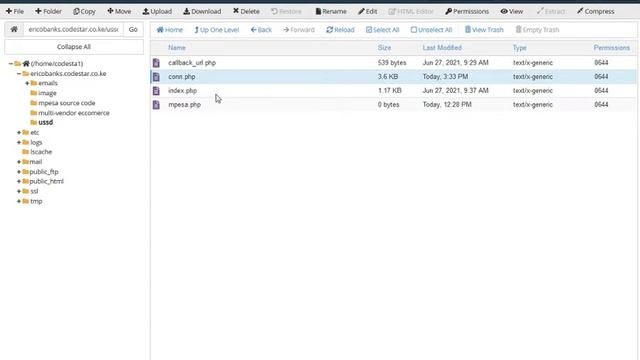Image resolution: width=640 pixels, height=360 pixels.
Task: Click callback_url.php file name
Action: point(192,63)
